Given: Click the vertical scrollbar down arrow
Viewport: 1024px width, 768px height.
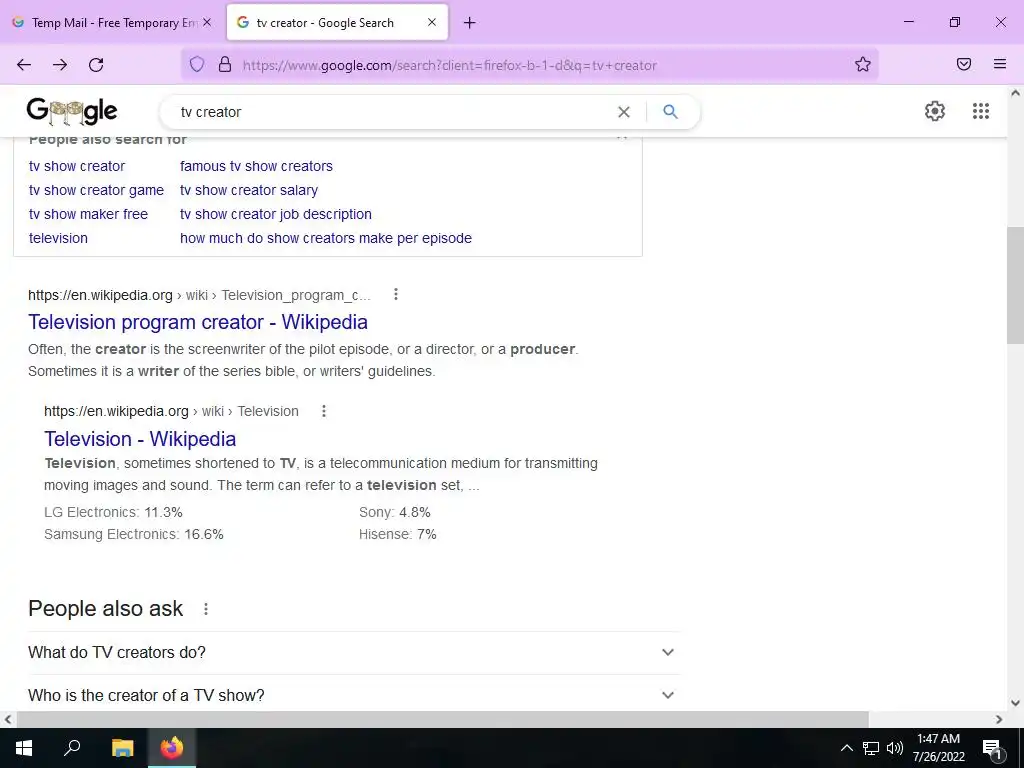Looking at the screenshot, I should (x=1015, y=703).
